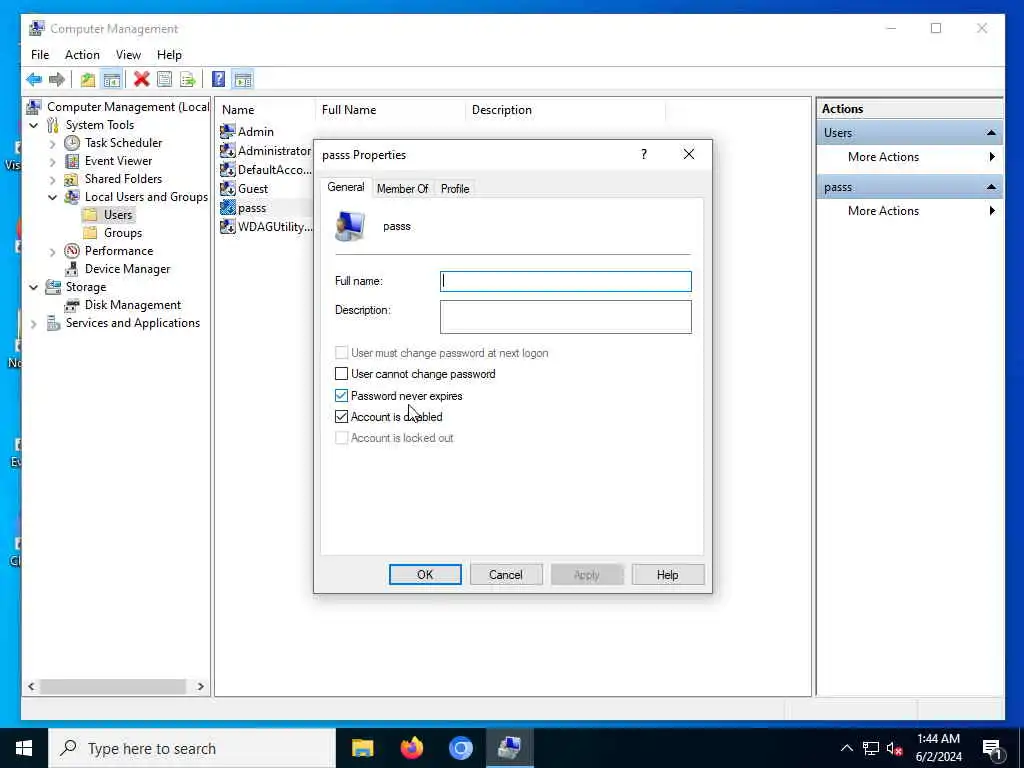Select the passs user icon in list

pyautogui.click(x=227, y=208)
